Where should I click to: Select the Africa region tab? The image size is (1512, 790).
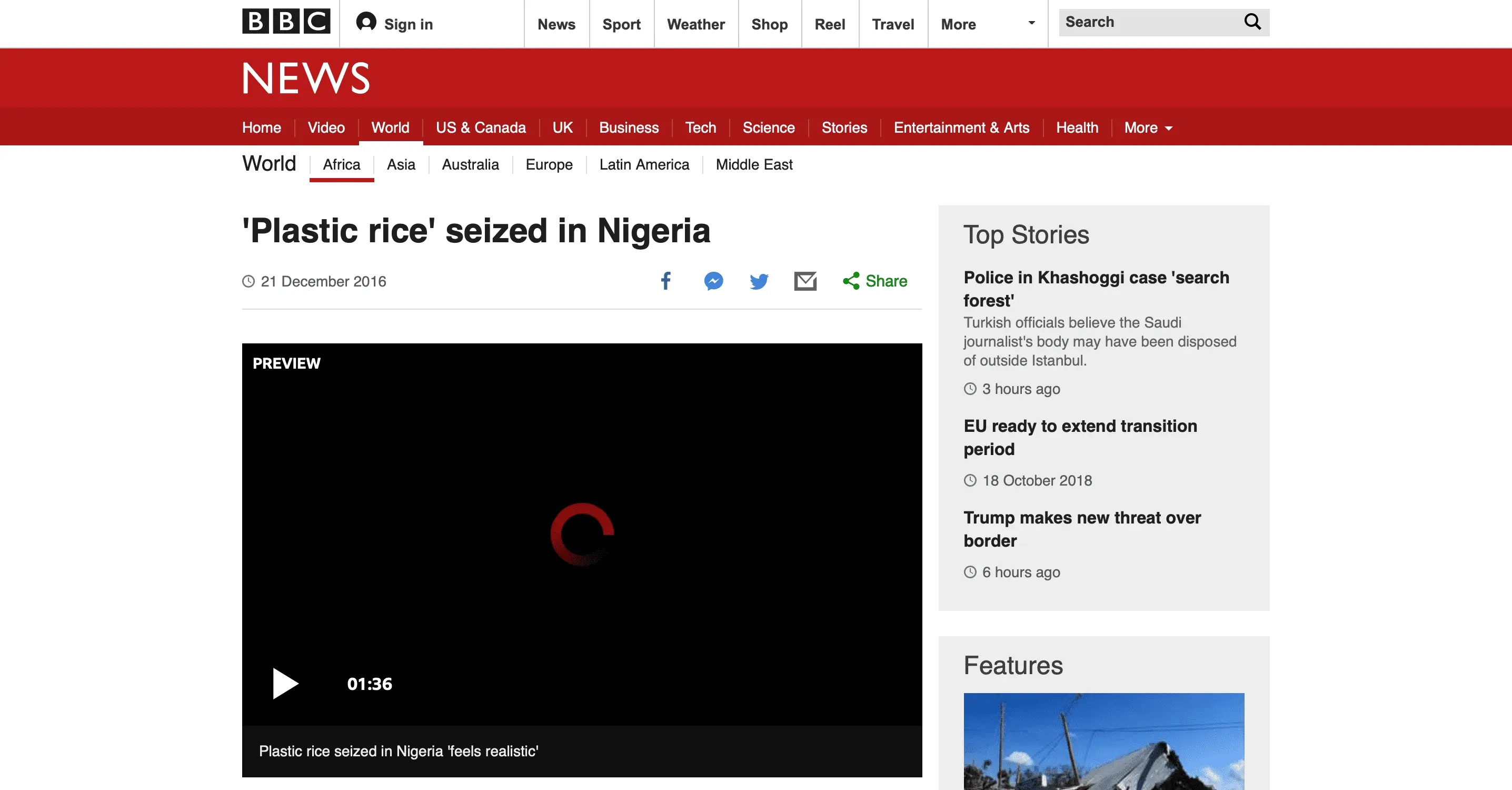point(341,164)
